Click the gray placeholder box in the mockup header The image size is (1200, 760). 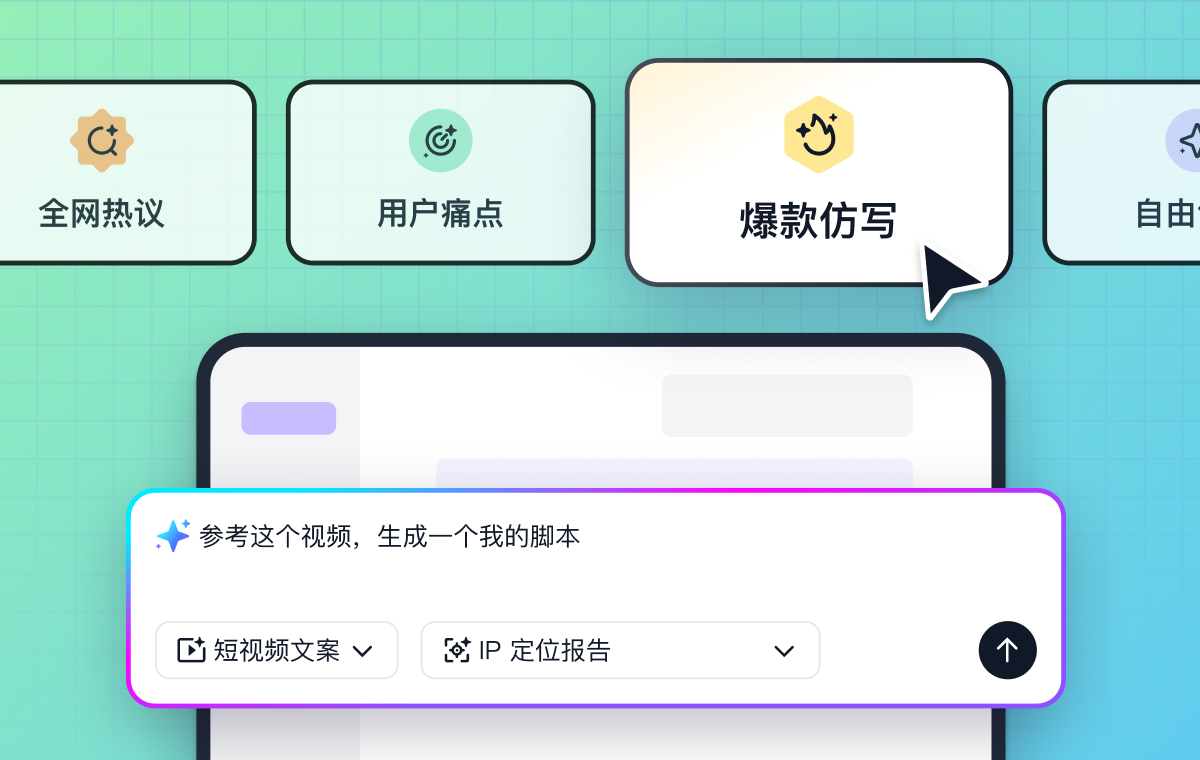point(787,405)
